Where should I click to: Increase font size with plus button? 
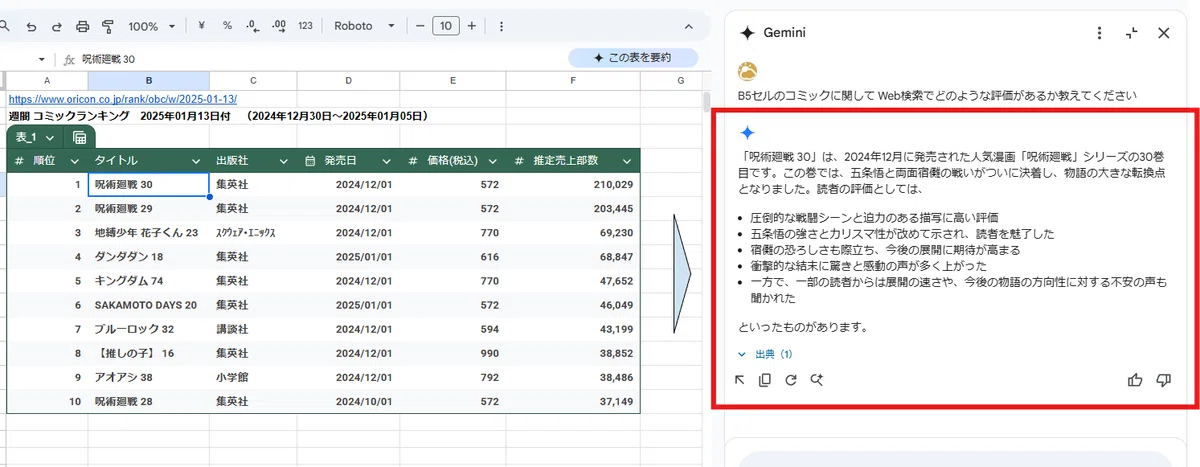pos(472,26)
